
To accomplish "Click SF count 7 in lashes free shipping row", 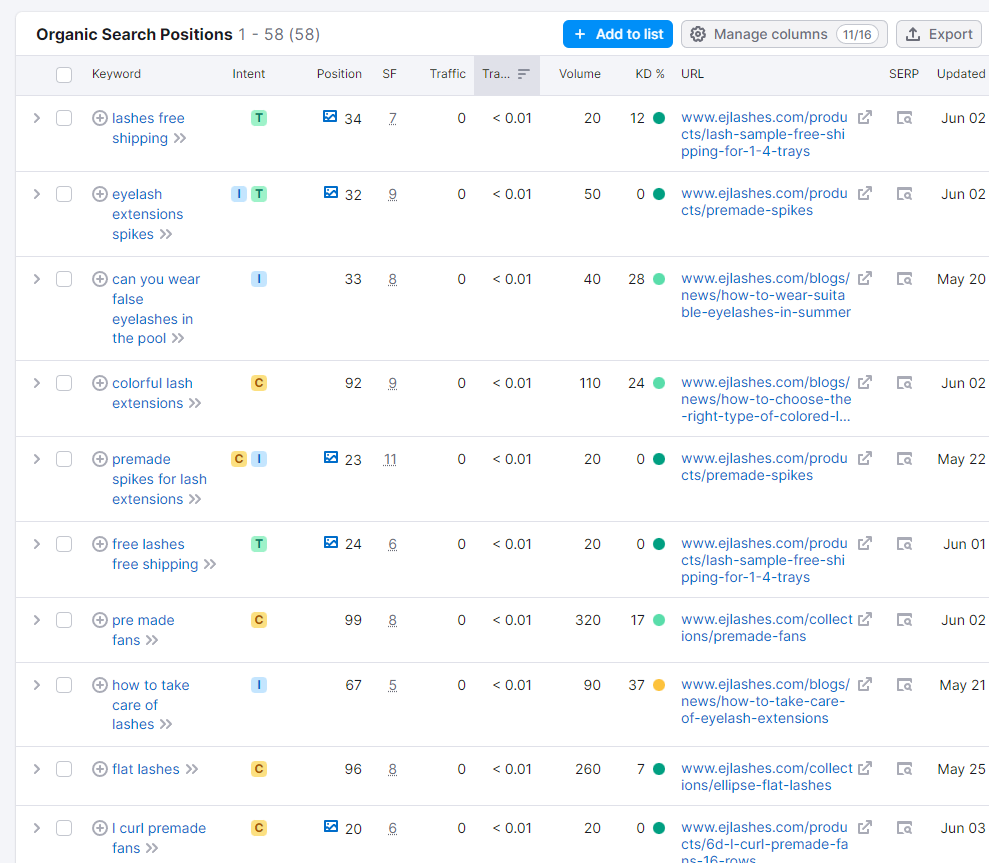I will tap(392, 119).
